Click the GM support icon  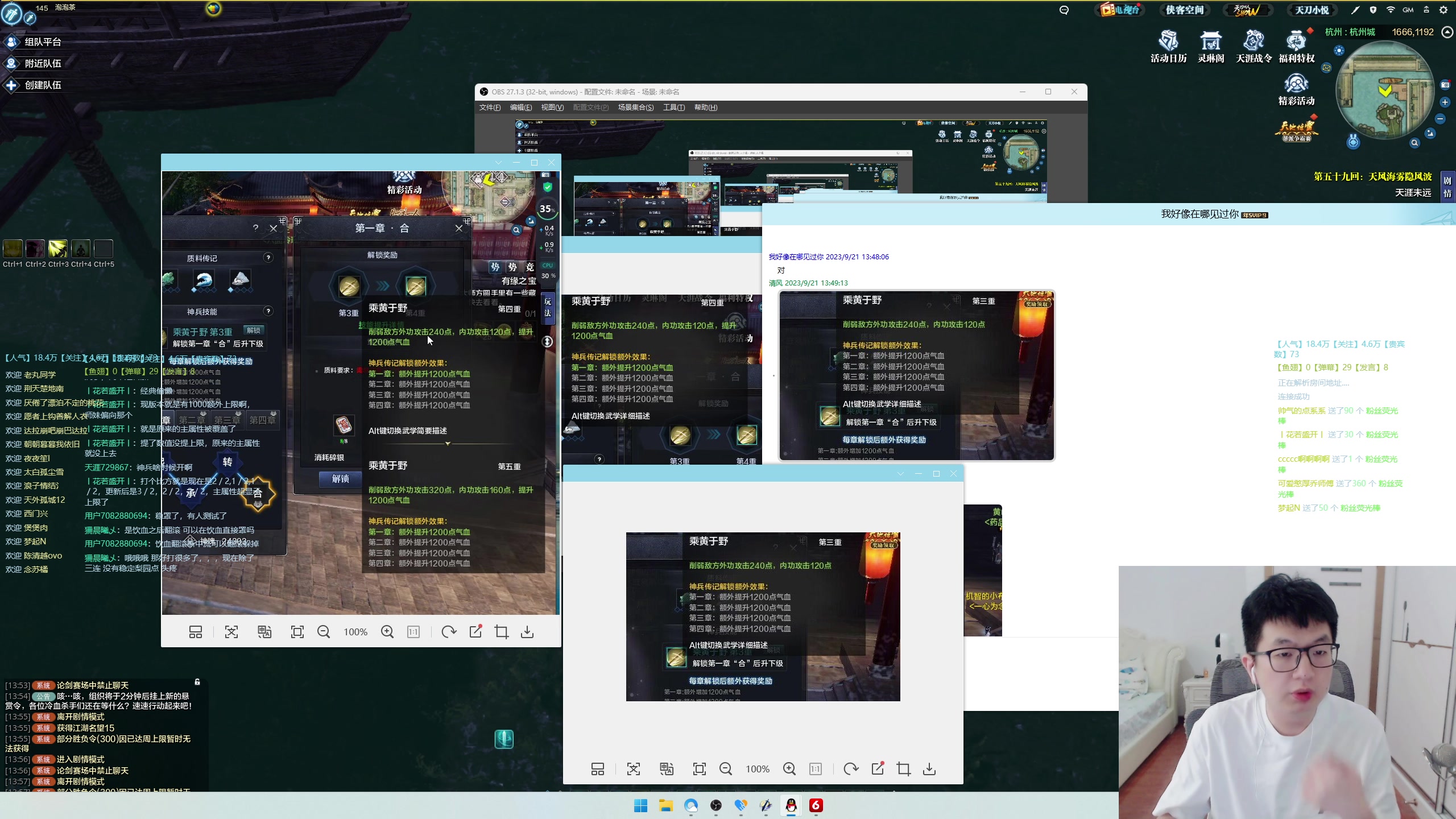point(1408,10)
